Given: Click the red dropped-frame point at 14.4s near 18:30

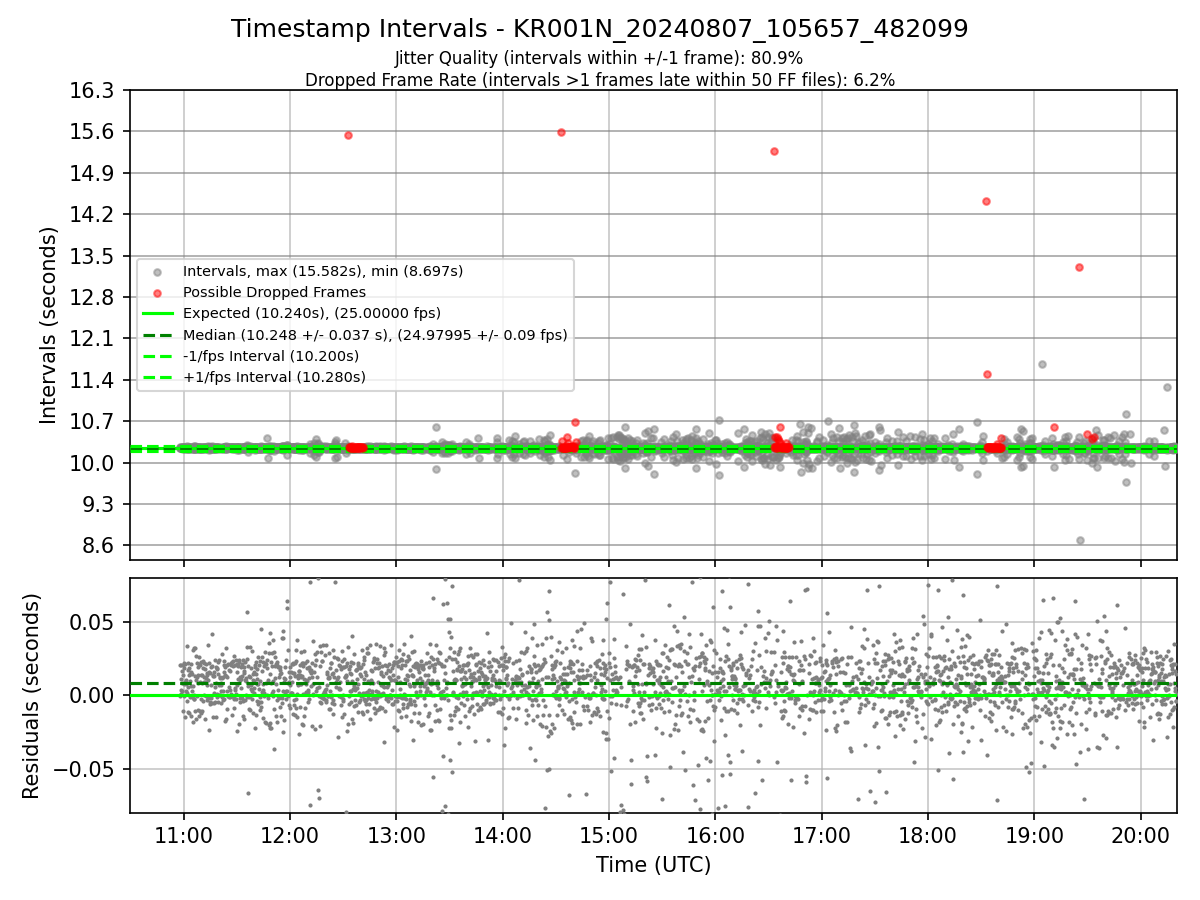Looking at the screenshot, I should (986, 201).
